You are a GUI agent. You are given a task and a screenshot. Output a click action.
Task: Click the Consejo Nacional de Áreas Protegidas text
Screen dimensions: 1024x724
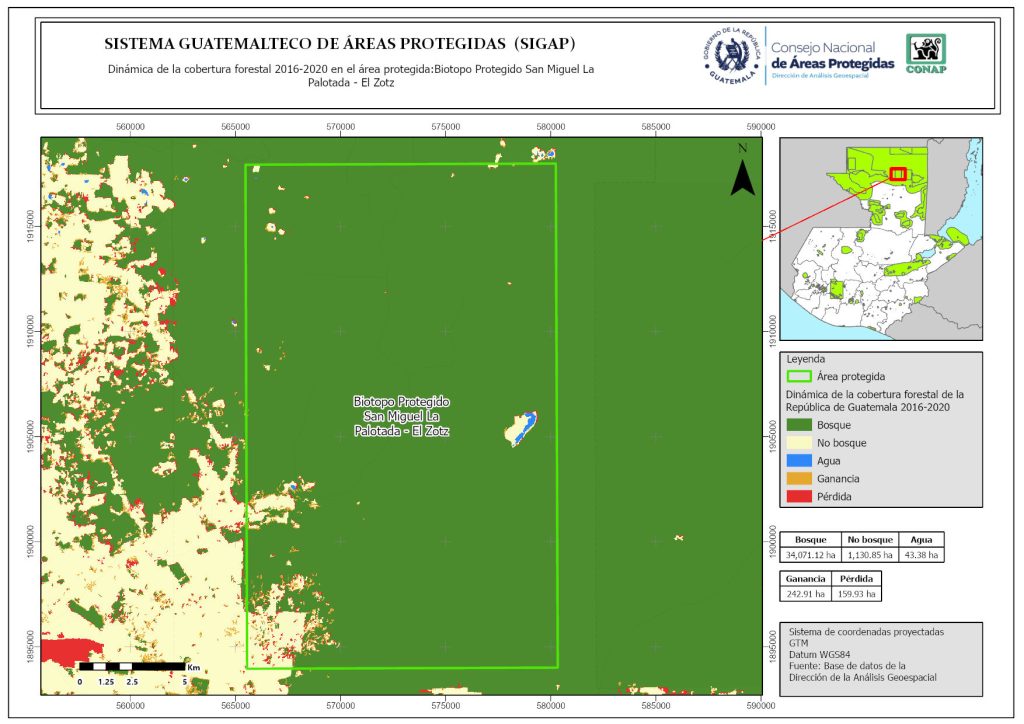(832, 56)
